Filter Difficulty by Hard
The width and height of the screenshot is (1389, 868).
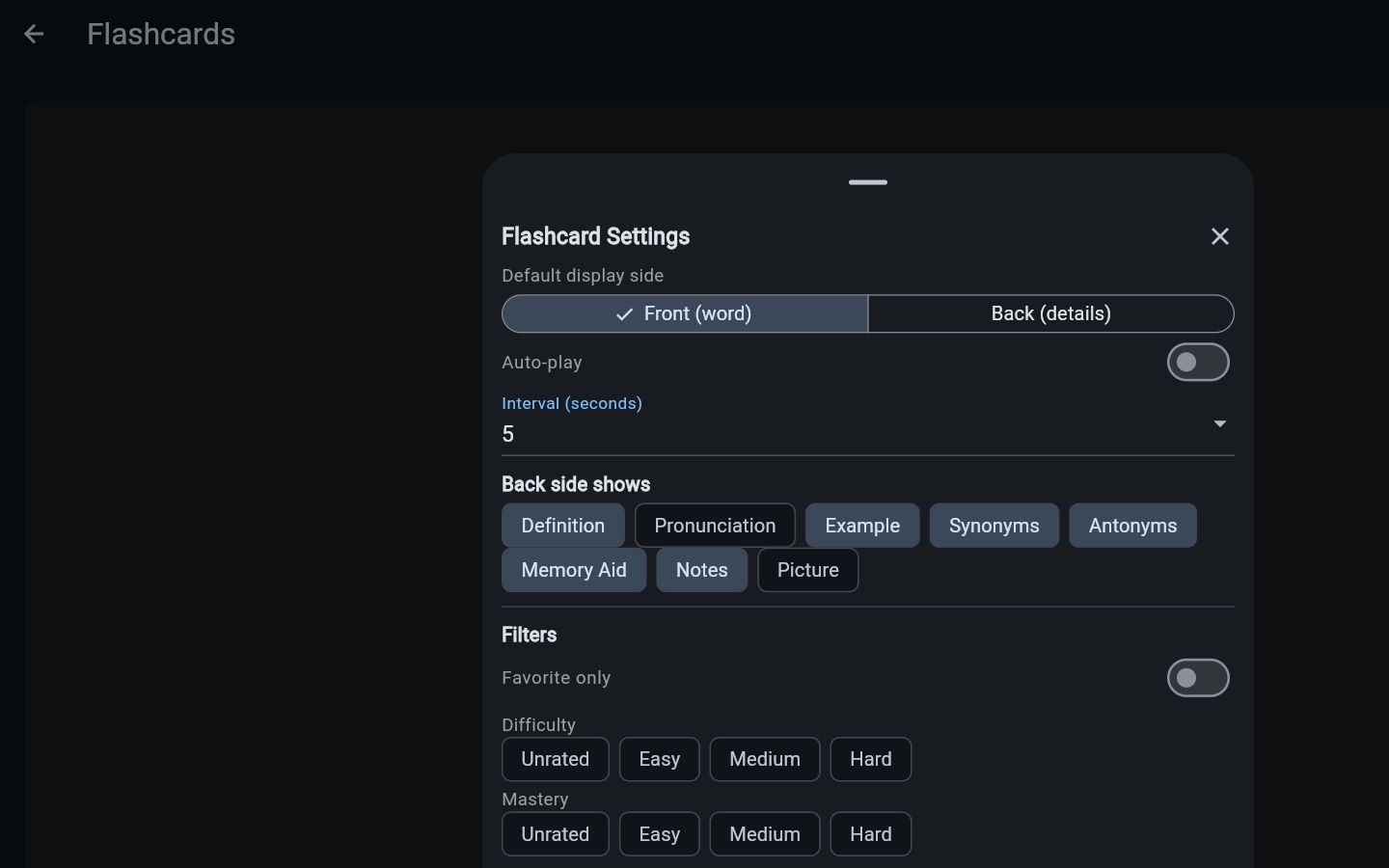[871, 759]
